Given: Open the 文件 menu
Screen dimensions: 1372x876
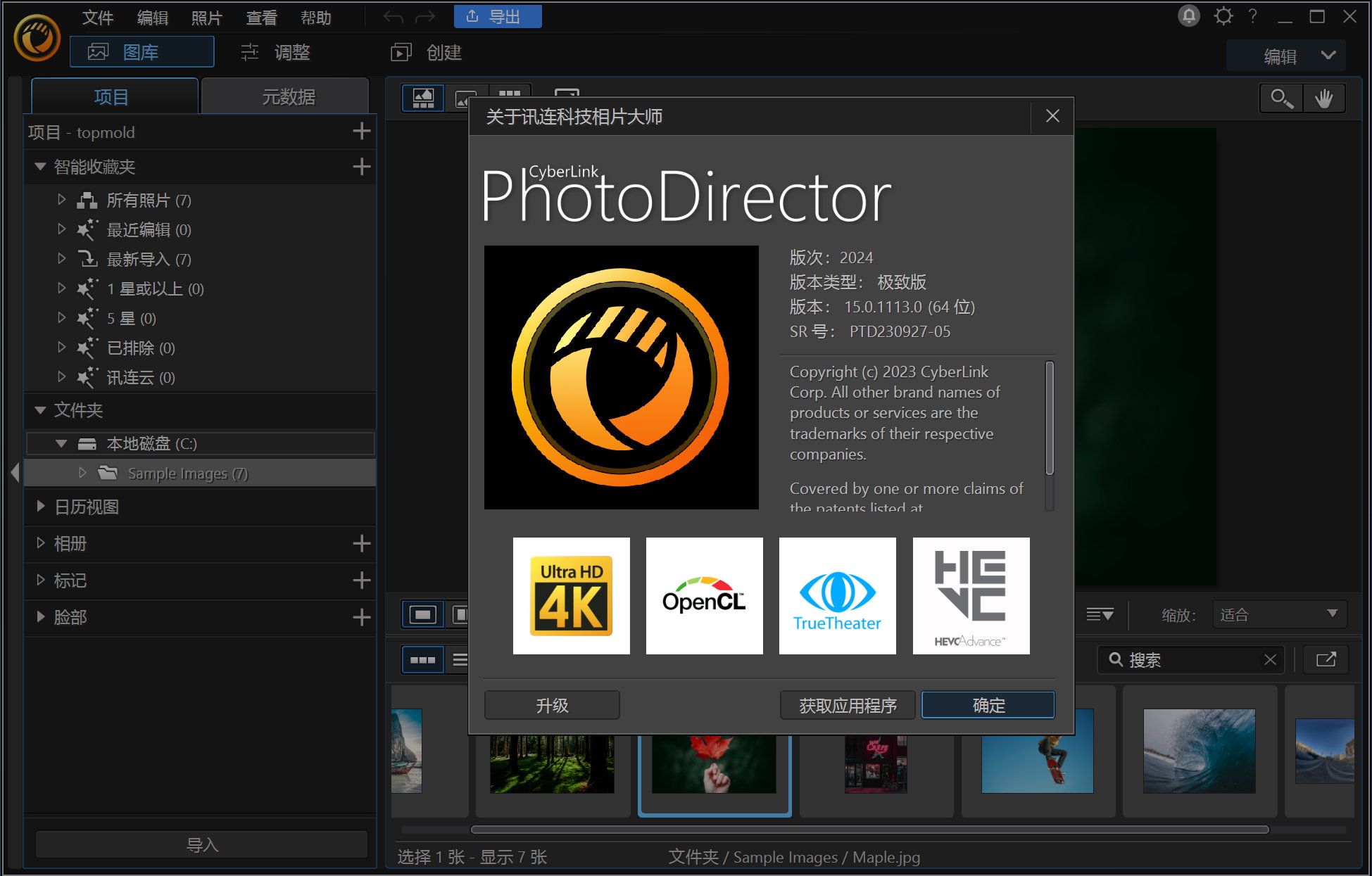Looking at the screenshot, I should tap(97, 18).
